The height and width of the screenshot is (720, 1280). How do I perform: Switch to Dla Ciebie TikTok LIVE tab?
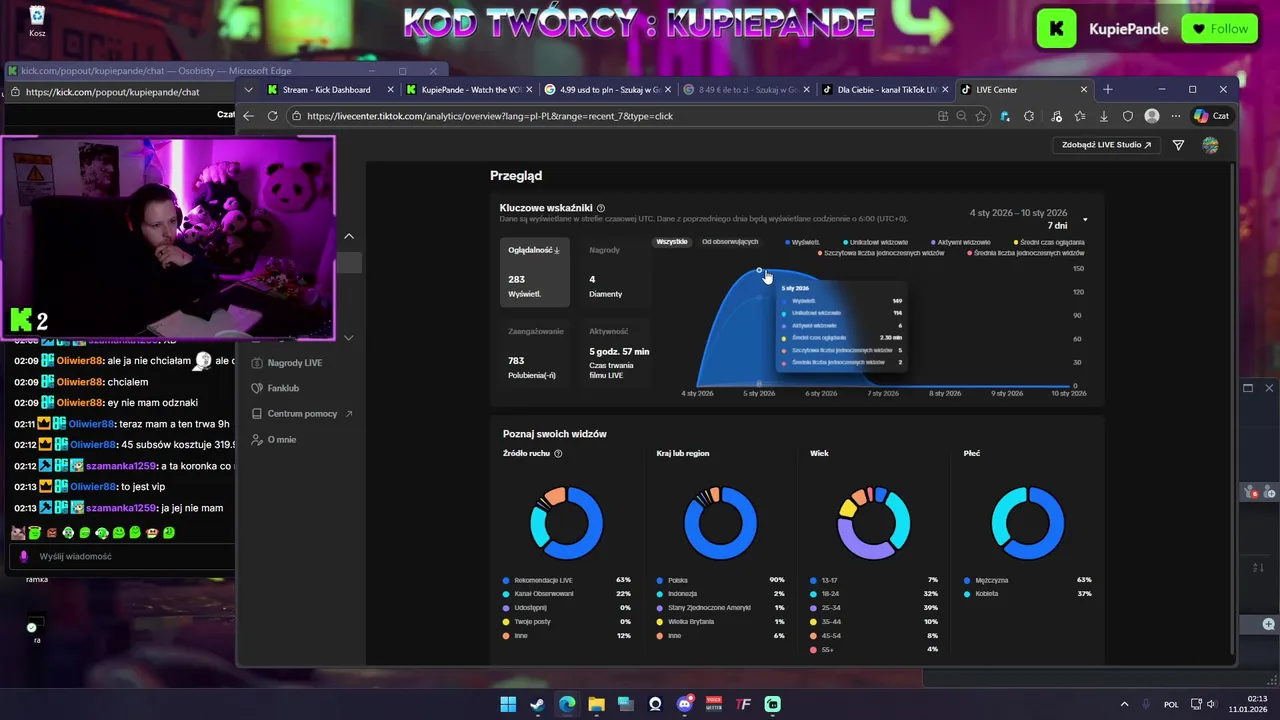(x=885, y=89)
